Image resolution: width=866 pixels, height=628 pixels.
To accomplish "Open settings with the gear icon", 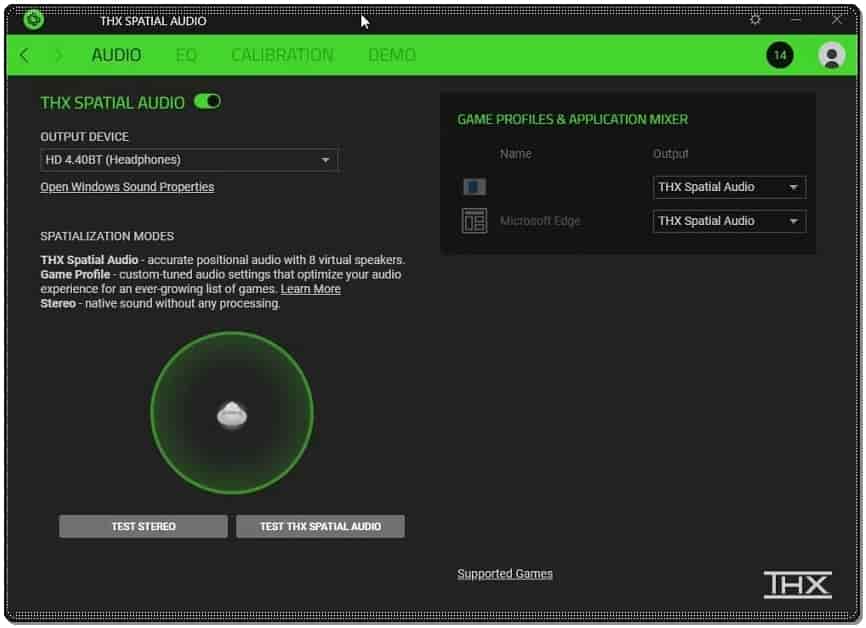I will click(755, 20).
